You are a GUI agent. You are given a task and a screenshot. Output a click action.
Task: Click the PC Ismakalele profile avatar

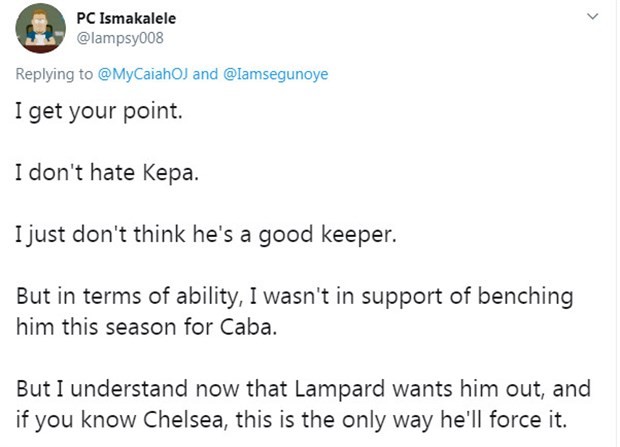[41, 29]
